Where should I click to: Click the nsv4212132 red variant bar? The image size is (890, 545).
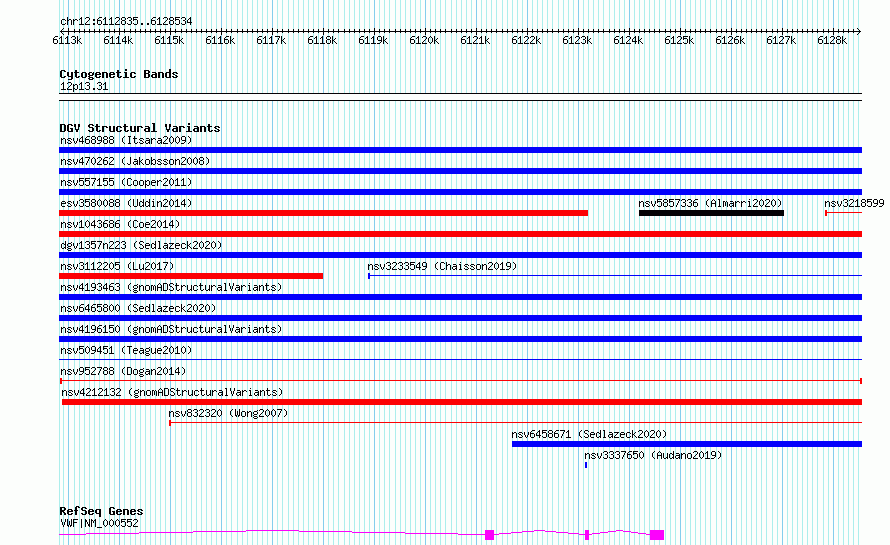[462, 402]
